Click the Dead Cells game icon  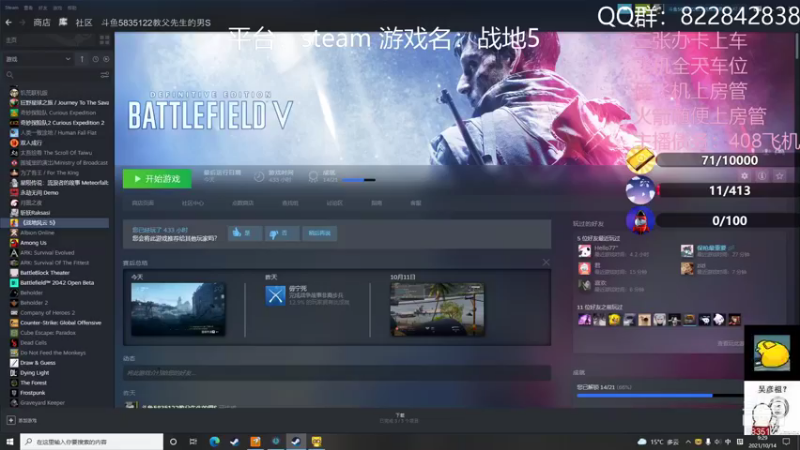14,343
